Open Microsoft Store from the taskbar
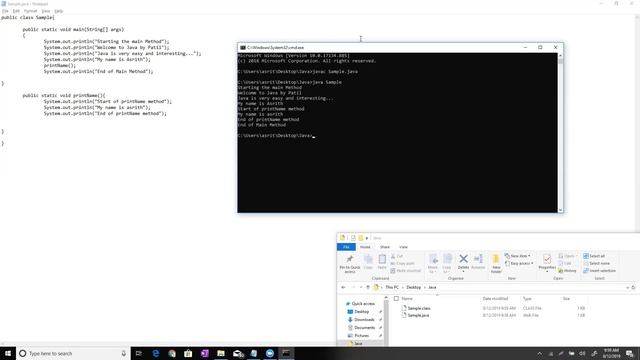Screen dimensions: 640x360 coord(188,353)
